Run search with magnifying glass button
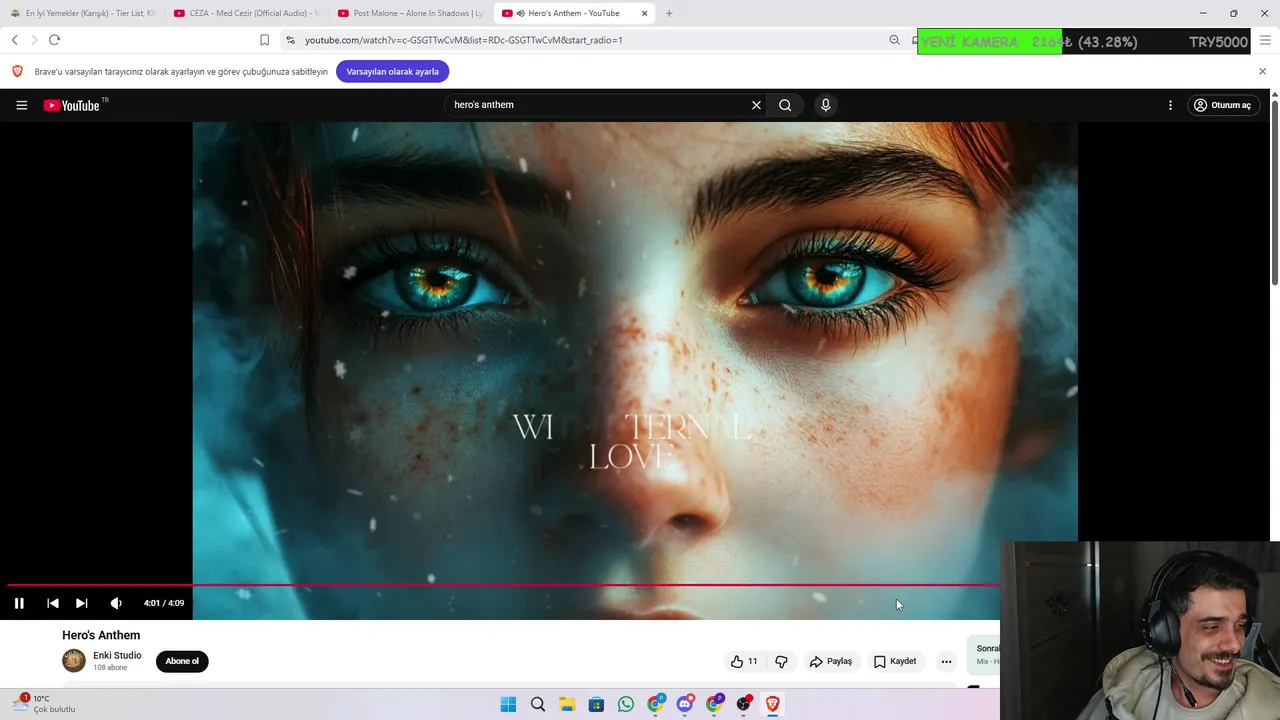 pos(785,105)
